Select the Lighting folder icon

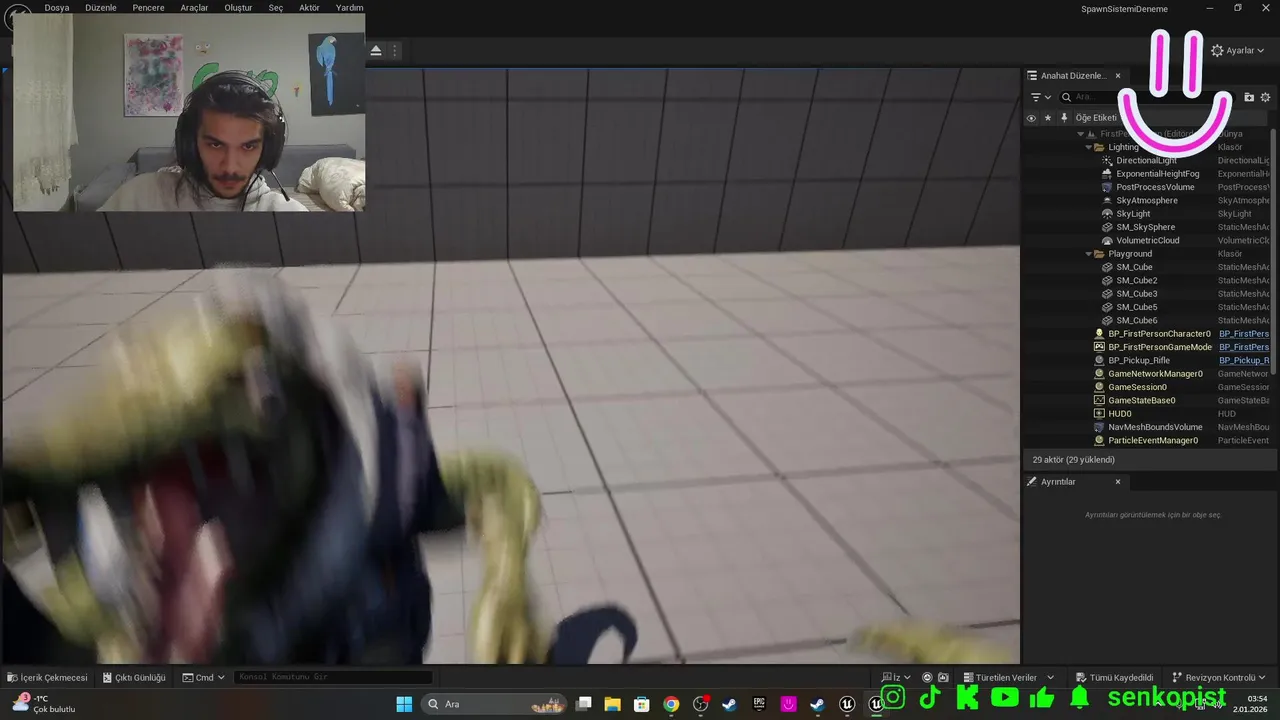[1099, 147]
